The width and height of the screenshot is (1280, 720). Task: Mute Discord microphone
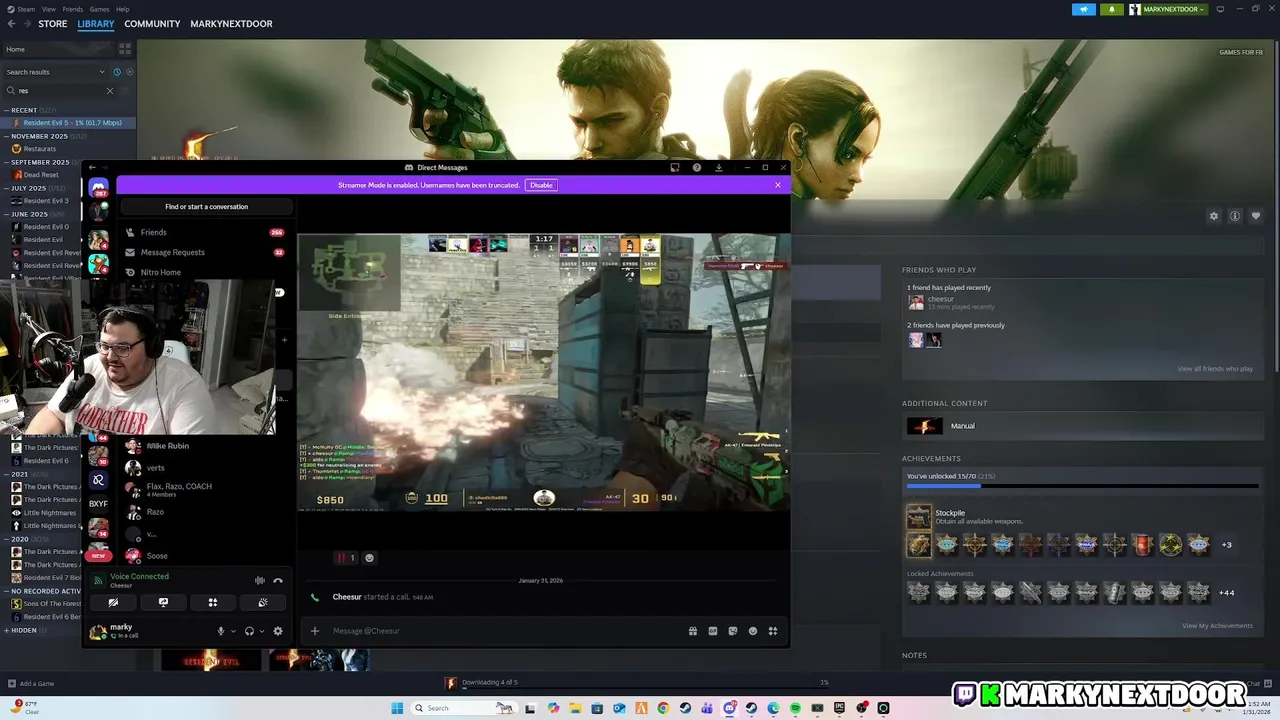click(221, 631)
